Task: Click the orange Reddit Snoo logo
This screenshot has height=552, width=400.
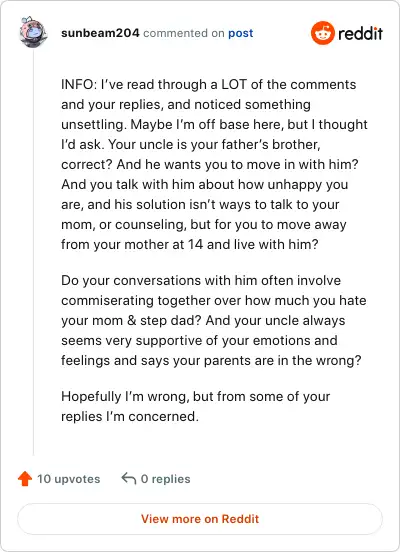Action: click(x=323, y=33)
